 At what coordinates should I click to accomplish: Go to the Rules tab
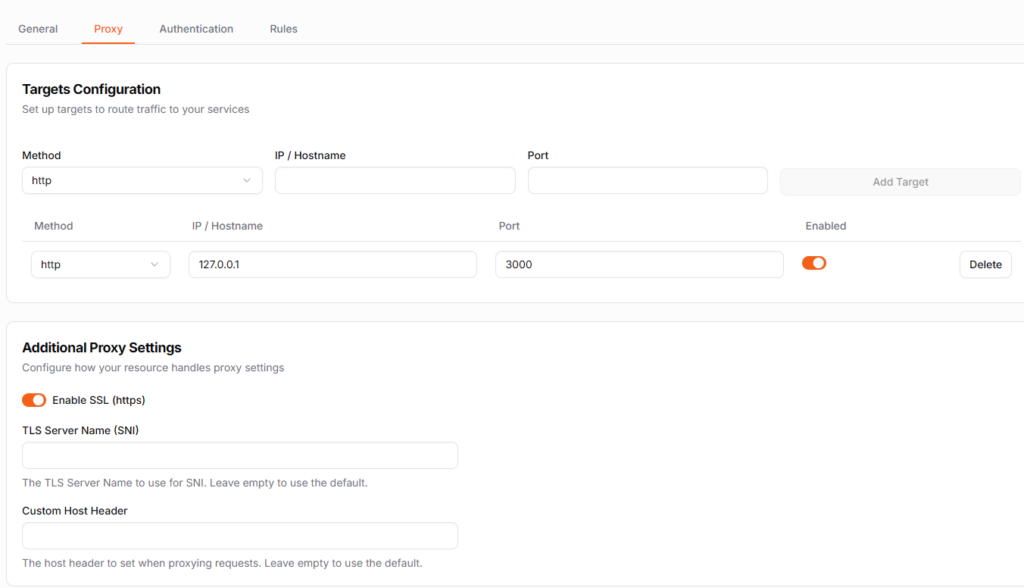click(x=283, y=29)
